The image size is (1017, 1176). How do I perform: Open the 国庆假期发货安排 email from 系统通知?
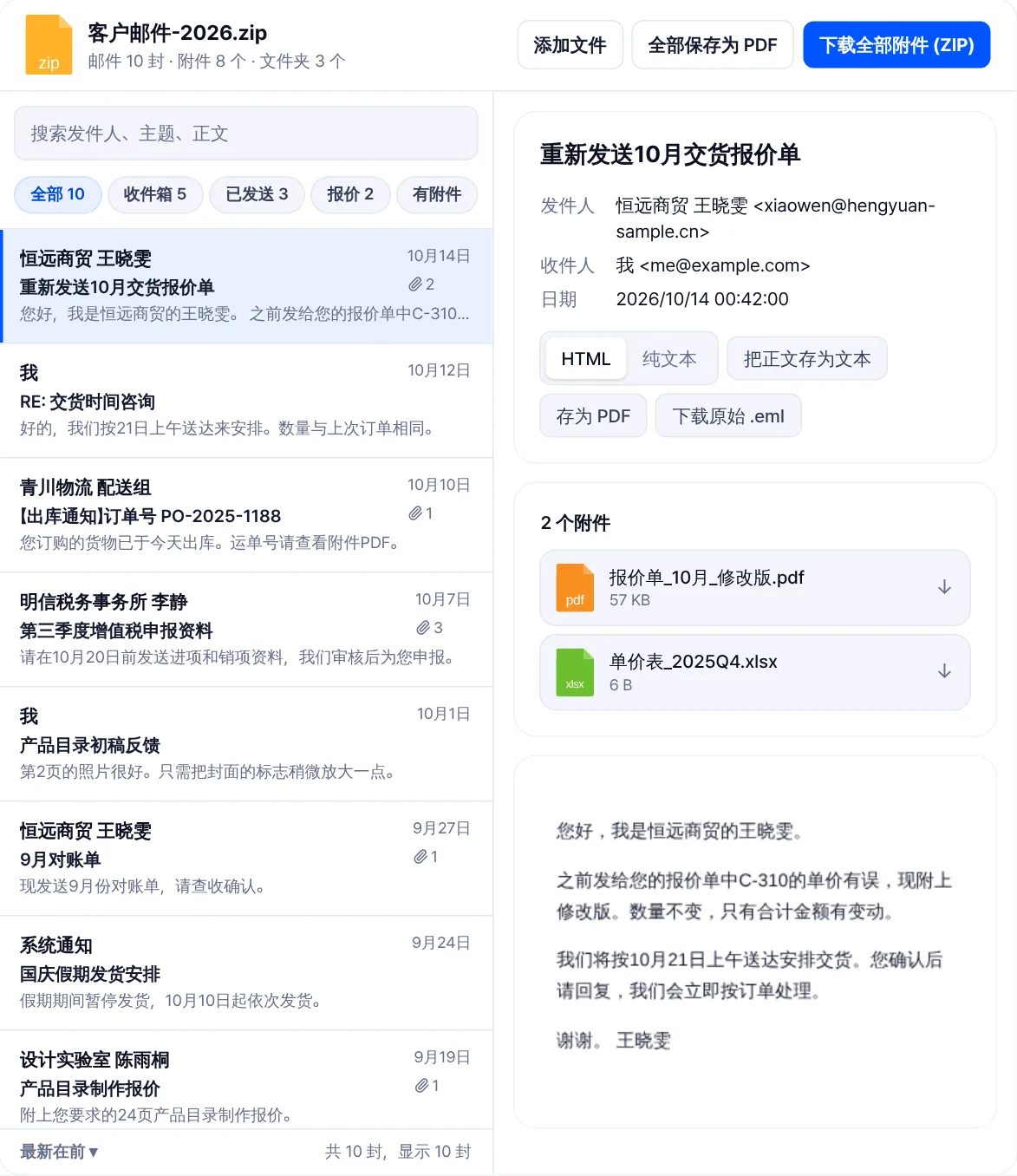click(246, 973)
